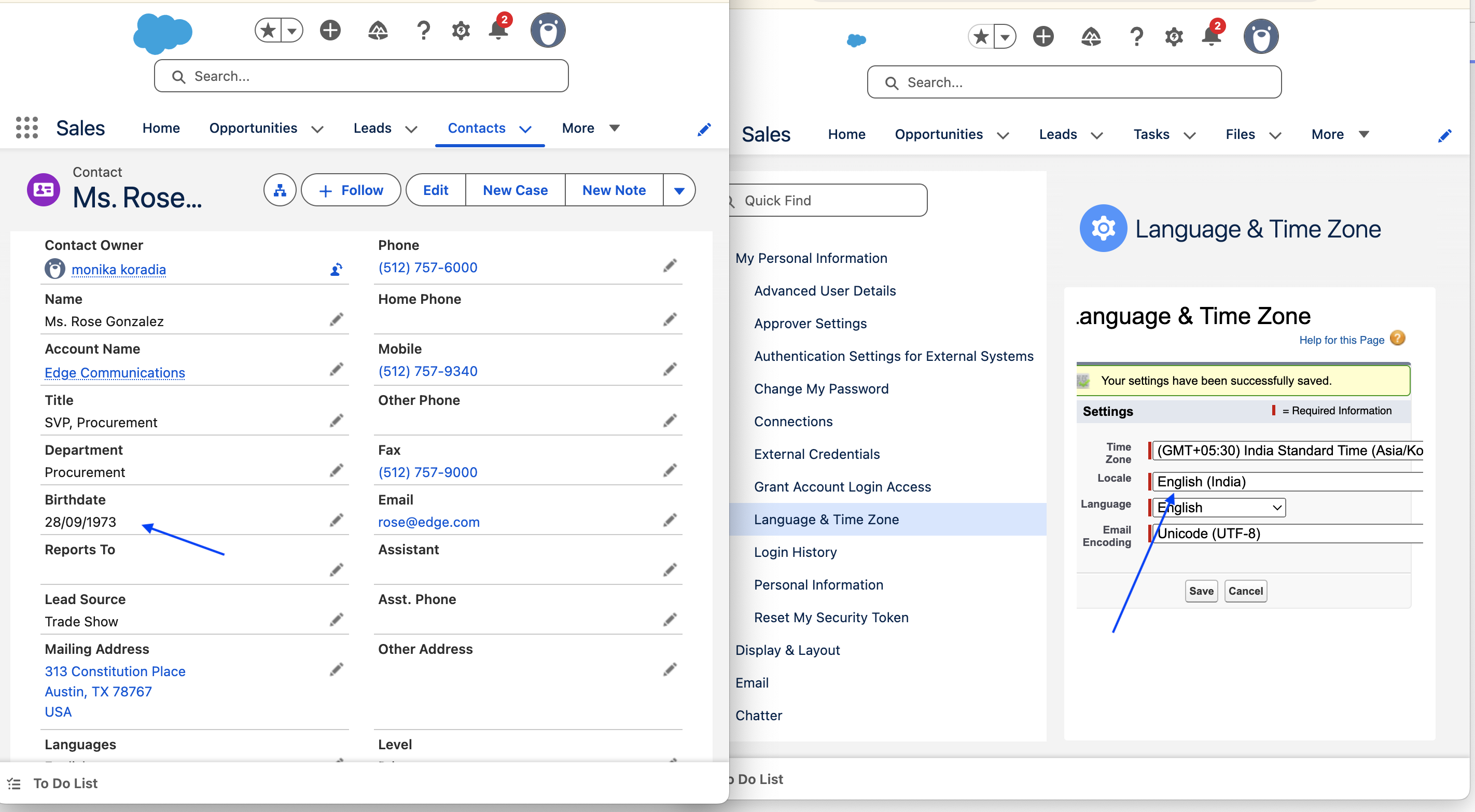Focus Quick Find box in Settings

828,201
